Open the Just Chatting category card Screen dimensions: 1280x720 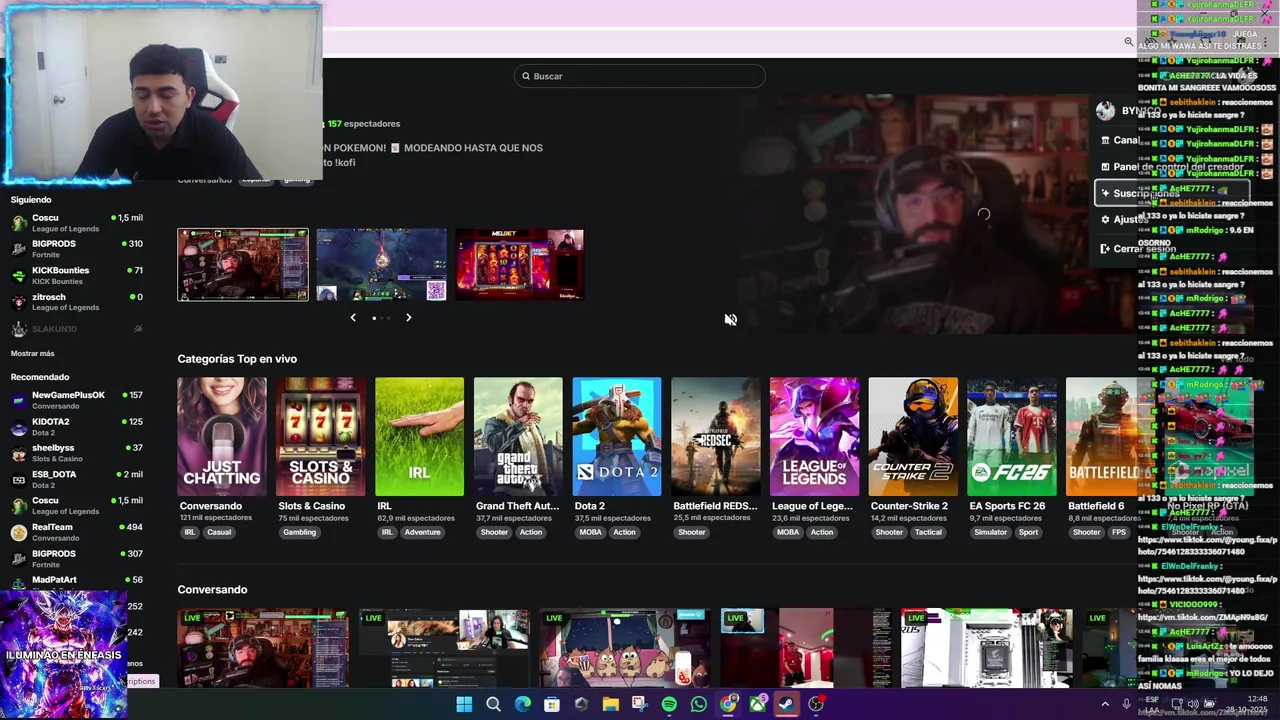point(222,437)
